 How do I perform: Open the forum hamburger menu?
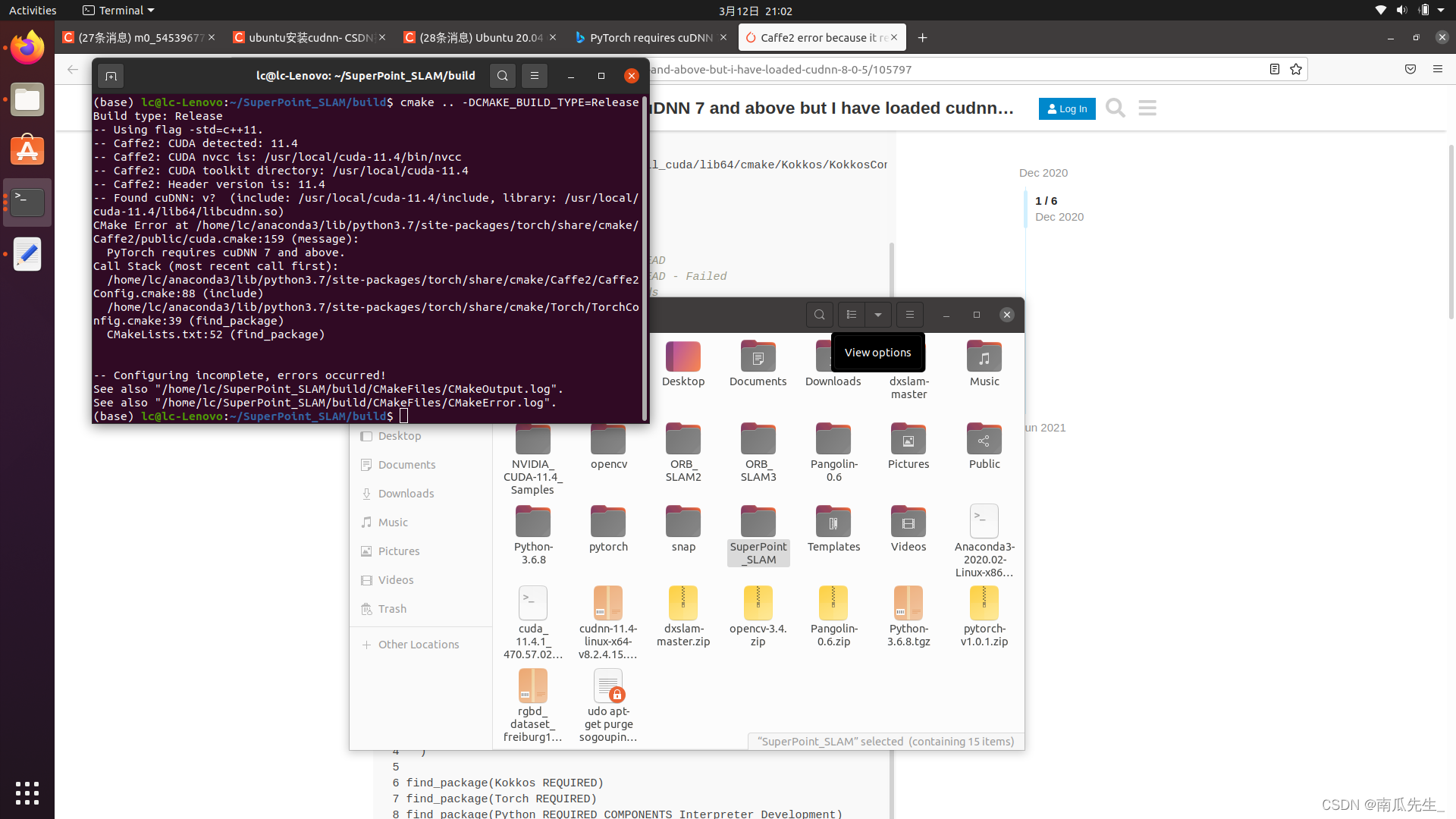1147,108
